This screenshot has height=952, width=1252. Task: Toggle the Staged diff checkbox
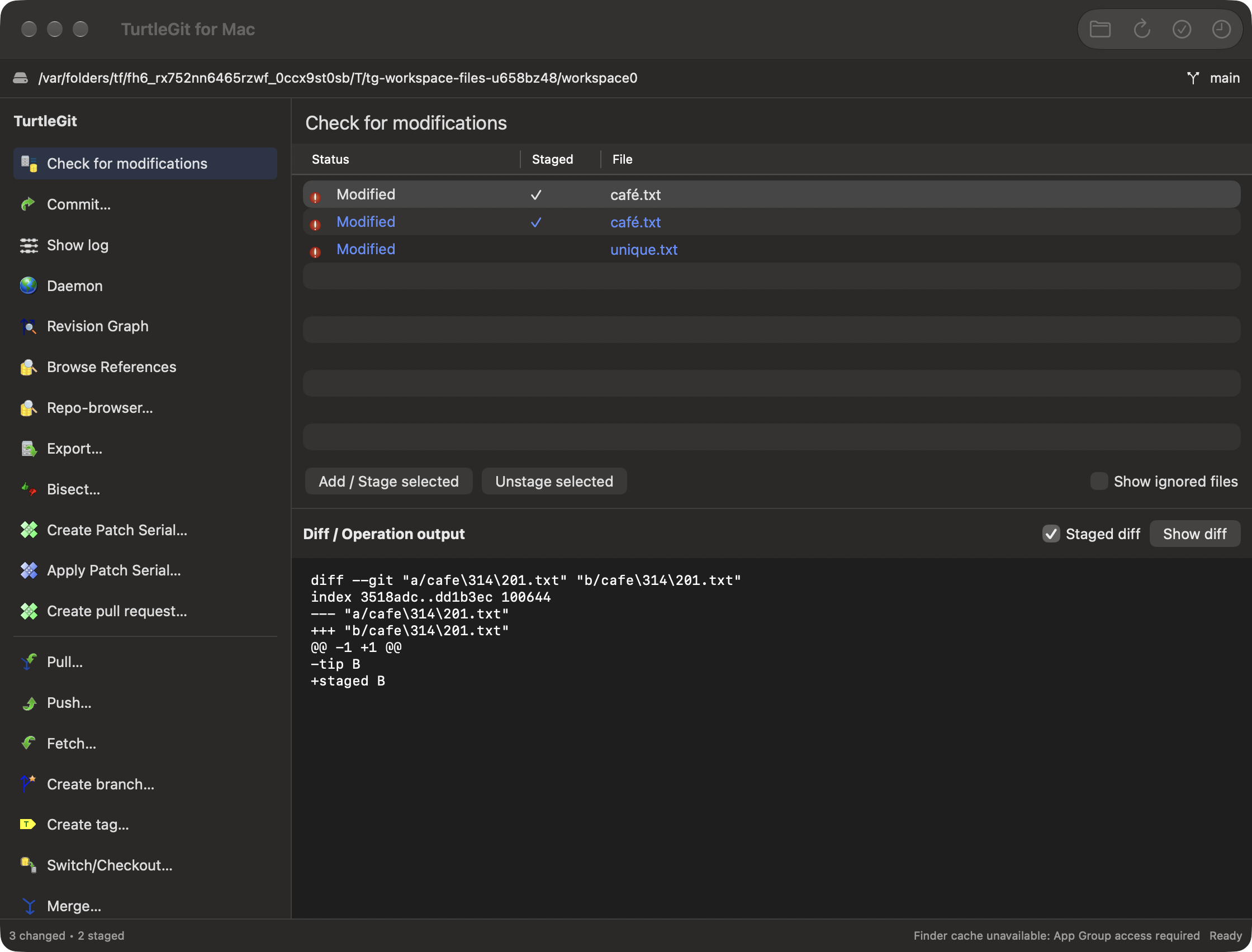(1051, 534)
